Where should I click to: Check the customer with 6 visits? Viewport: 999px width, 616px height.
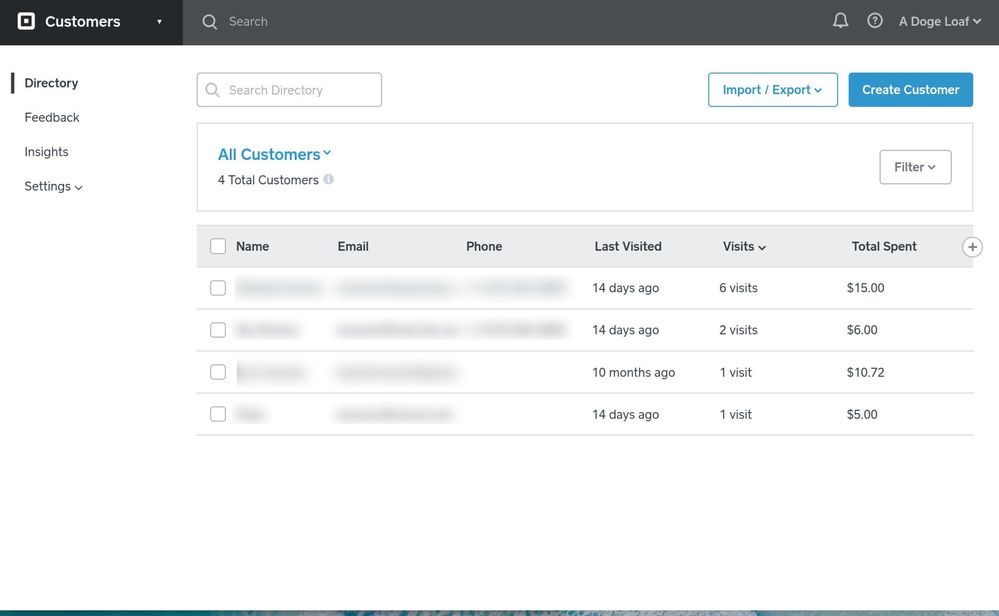tap(218, 288)
